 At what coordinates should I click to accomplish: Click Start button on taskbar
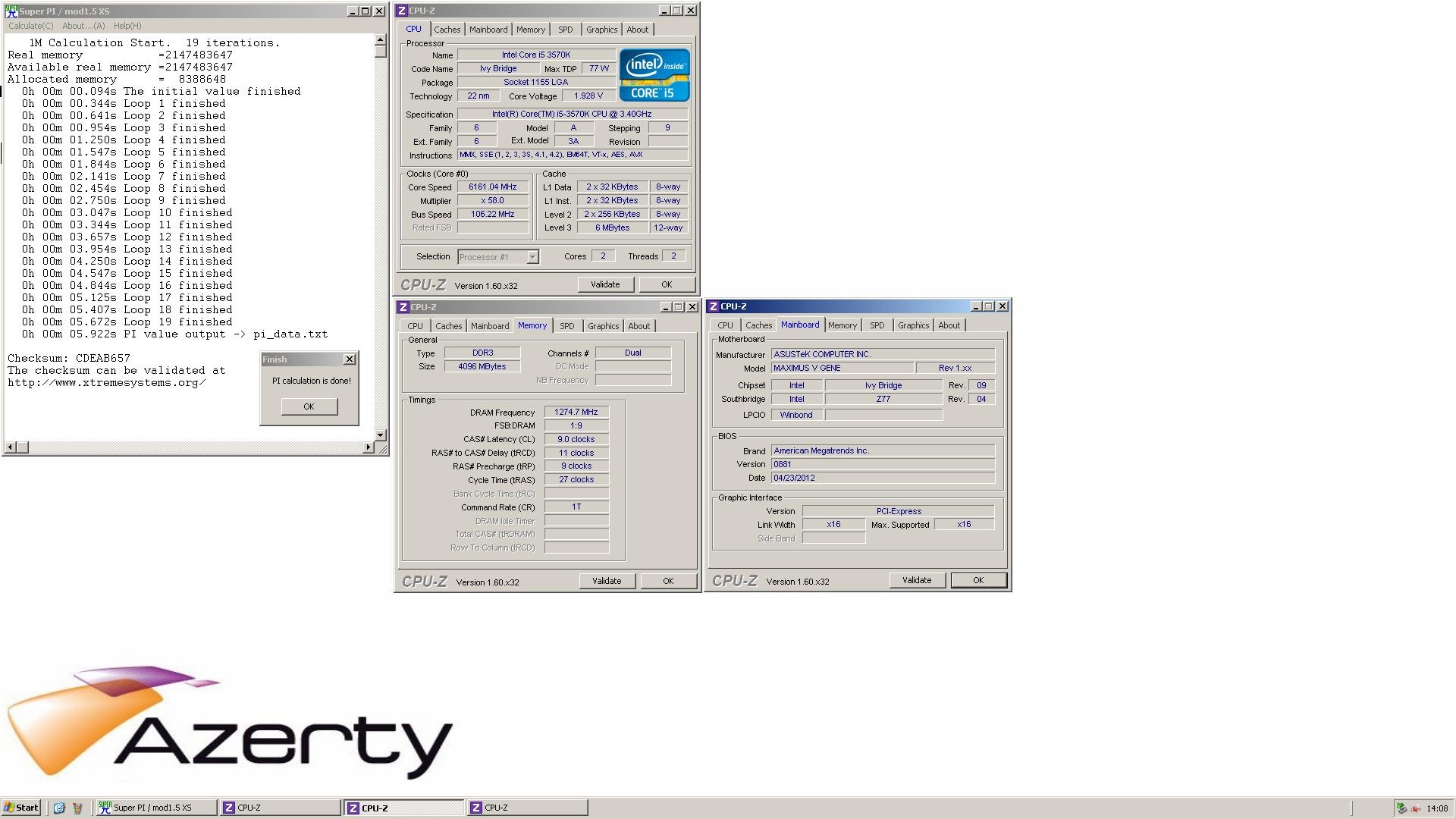tap(21, 808)
